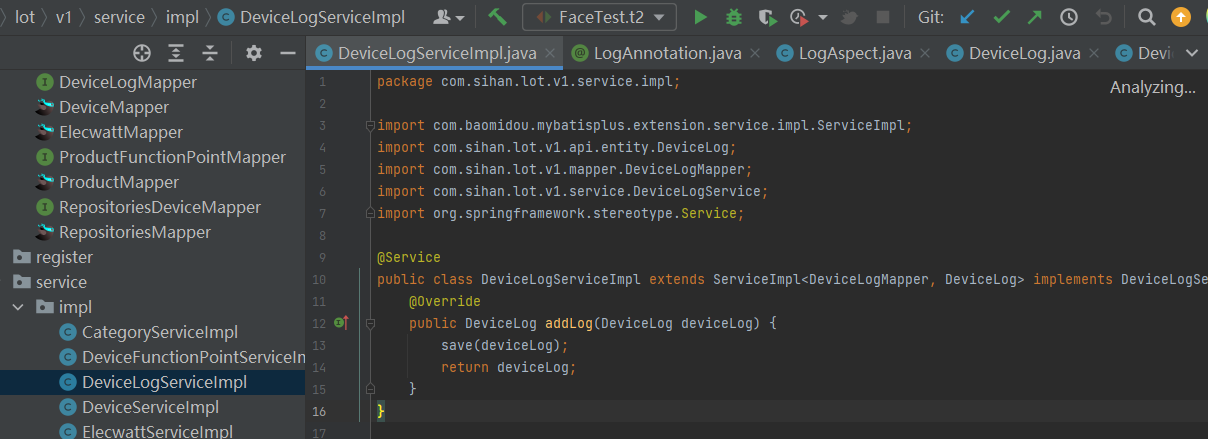Start debugging with the bug icon
This screenshot has width=1208, height=439.
733,17
